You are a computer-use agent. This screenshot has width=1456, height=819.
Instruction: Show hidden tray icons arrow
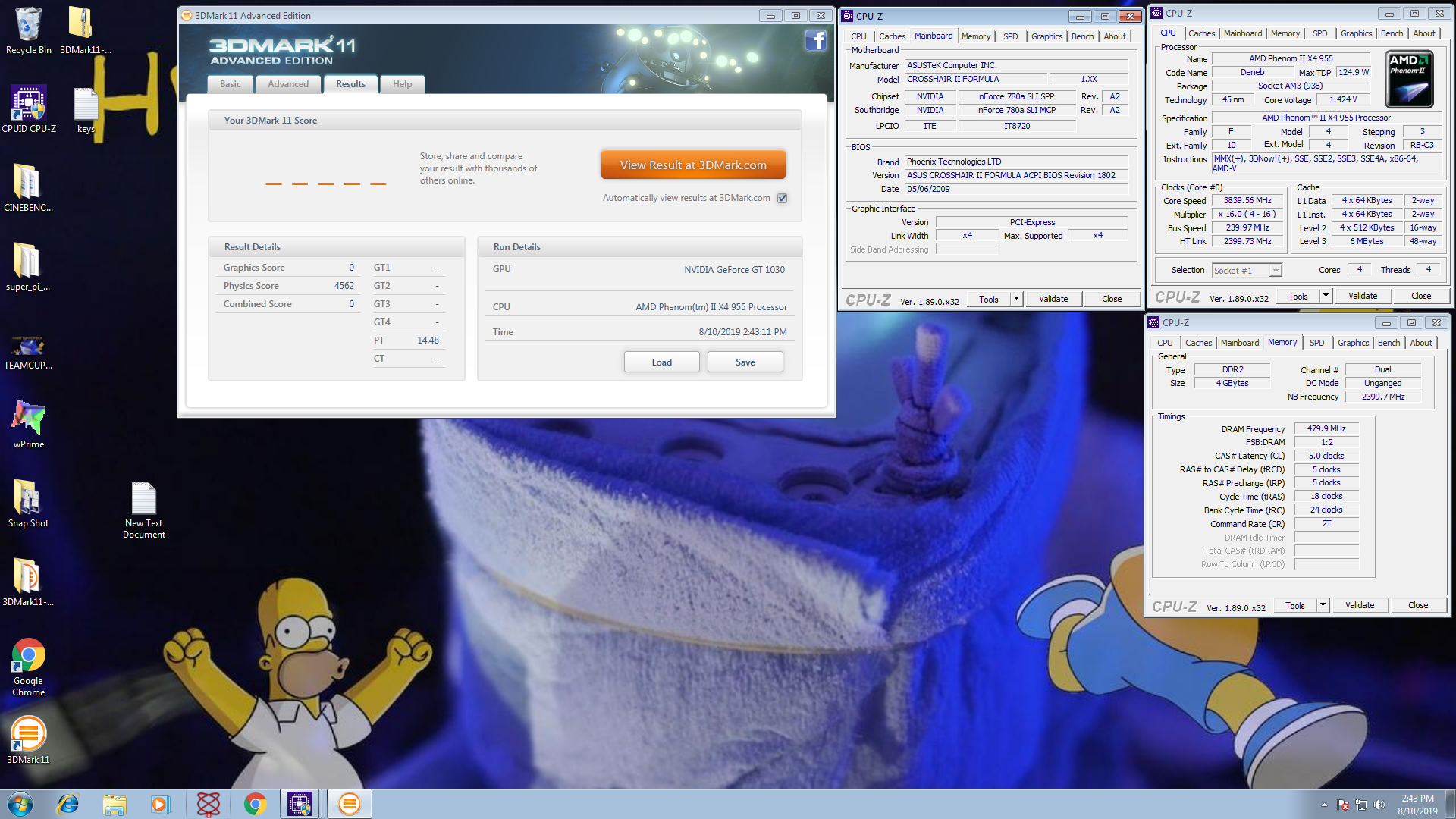(1324, 805)
